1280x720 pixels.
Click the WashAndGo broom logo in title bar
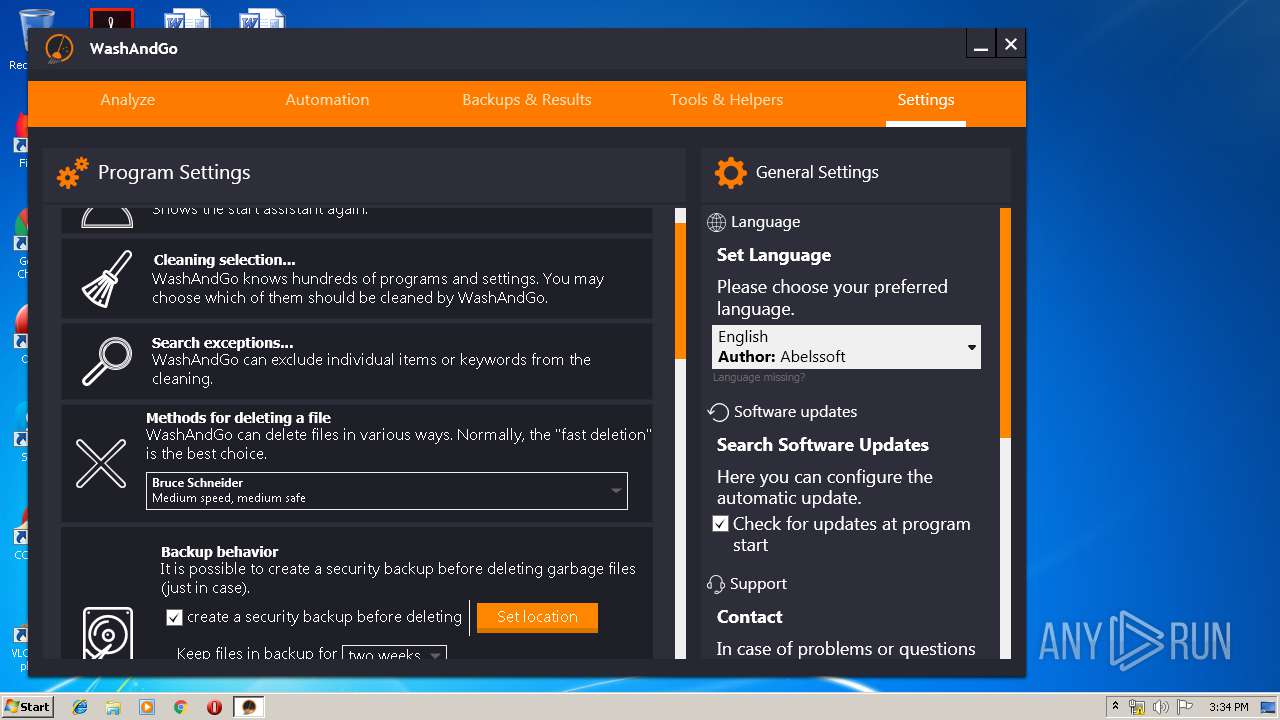tap(60, 48)
